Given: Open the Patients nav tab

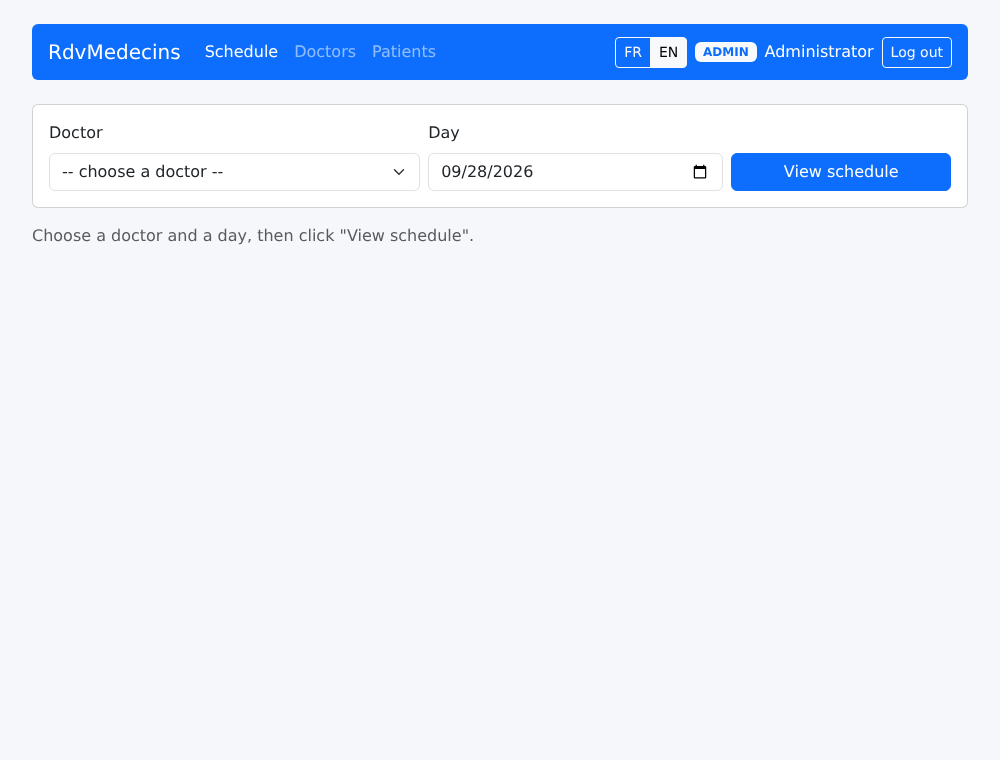Looking at the screenshot, I should (404, 52).
